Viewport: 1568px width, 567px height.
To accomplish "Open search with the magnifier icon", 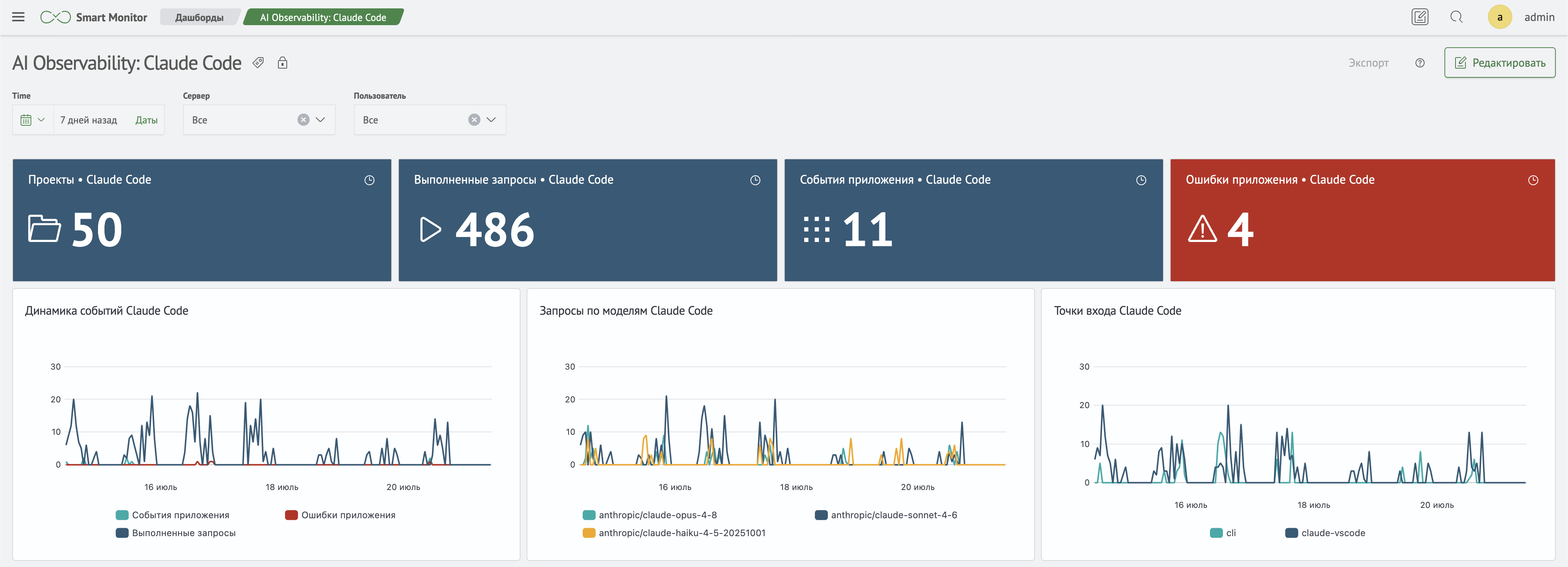I will pyautogui.click(x=1456, y=17).
